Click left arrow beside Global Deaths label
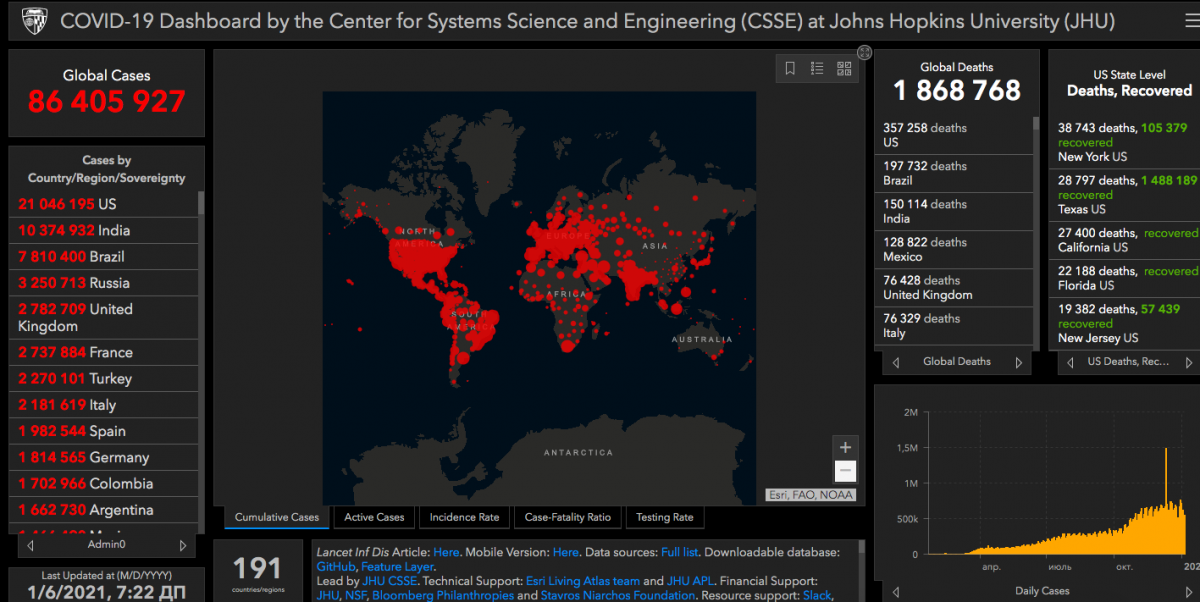 pos(896,362)
